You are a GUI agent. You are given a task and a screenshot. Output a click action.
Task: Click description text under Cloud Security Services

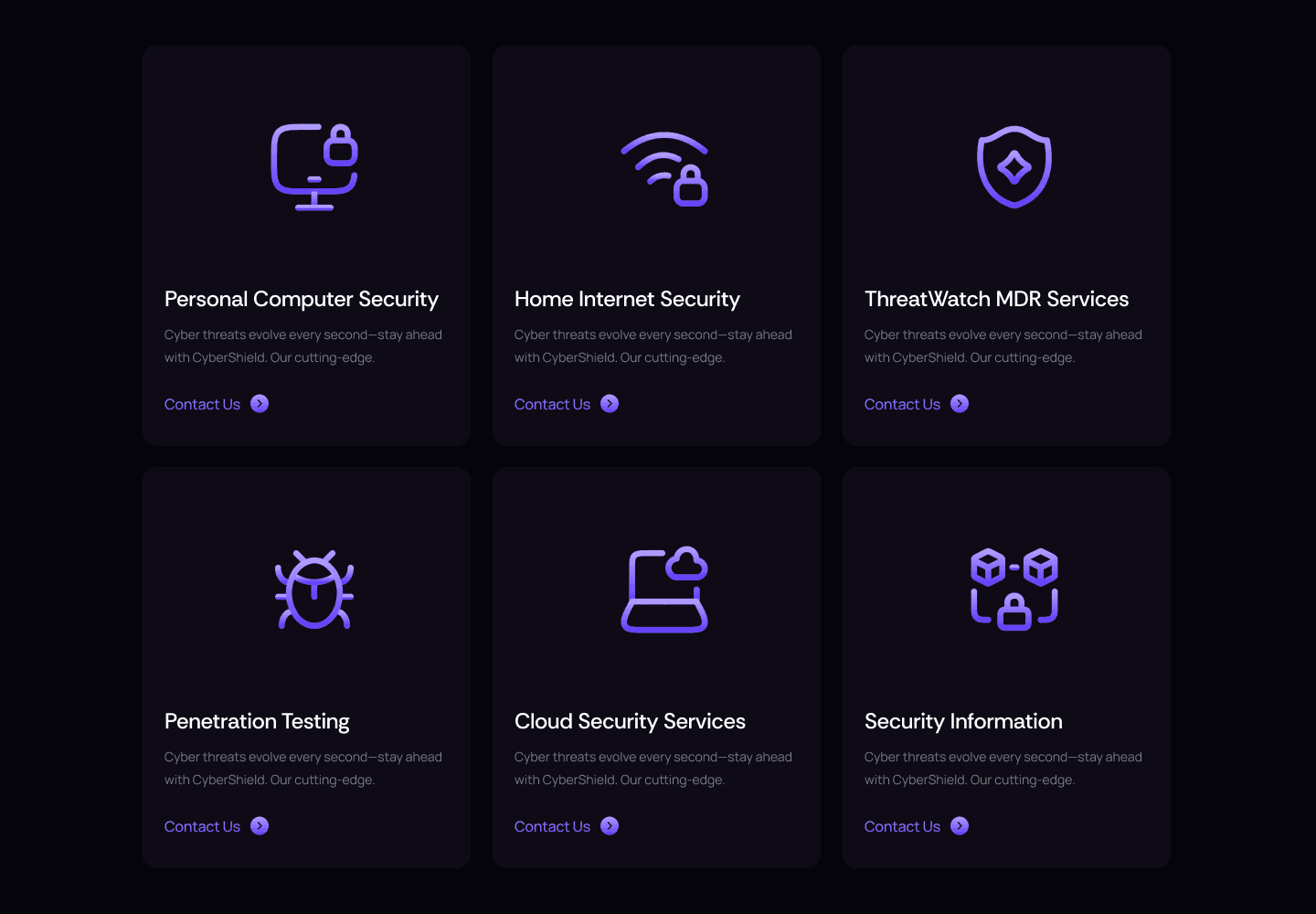(x=653, y=769)
